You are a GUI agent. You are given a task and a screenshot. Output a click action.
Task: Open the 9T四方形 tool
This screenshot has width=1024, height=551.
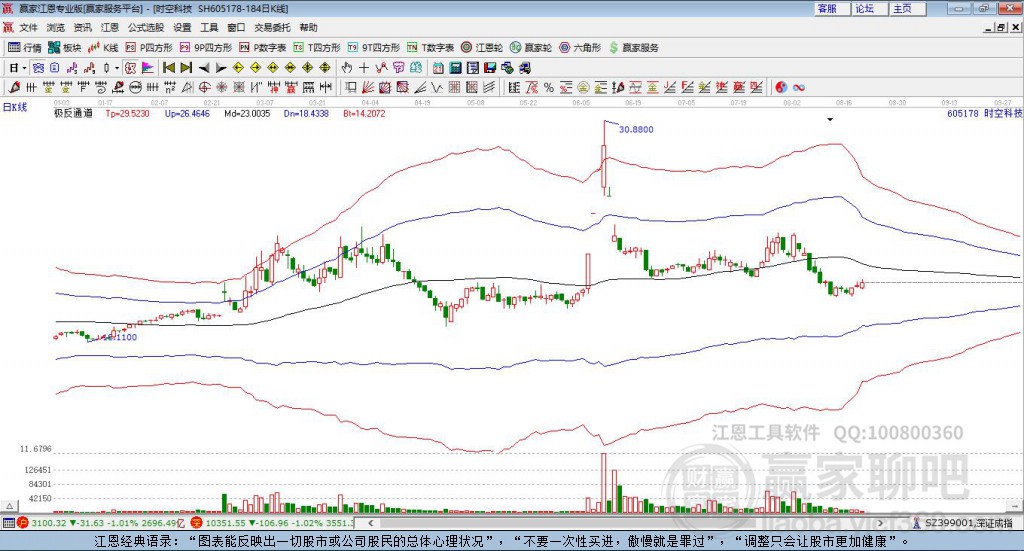(x=374, y=48)
